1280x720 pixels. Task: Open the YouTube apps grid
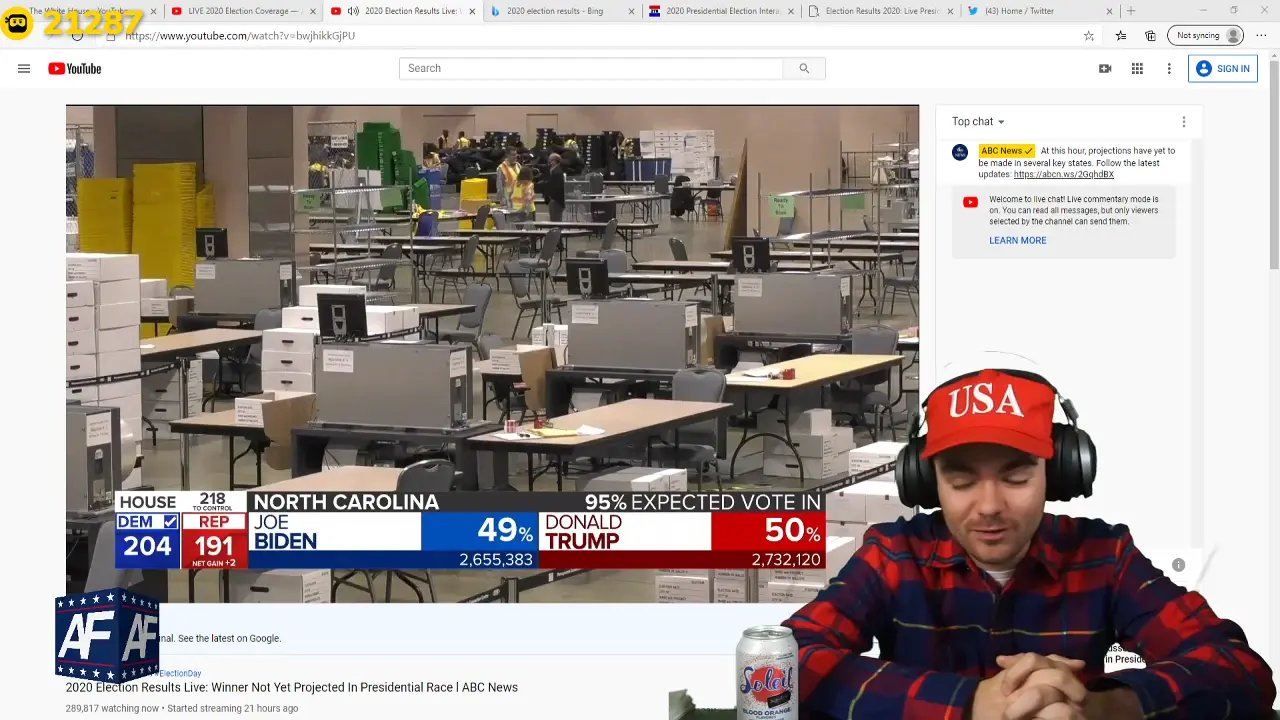coord(1137,69)
